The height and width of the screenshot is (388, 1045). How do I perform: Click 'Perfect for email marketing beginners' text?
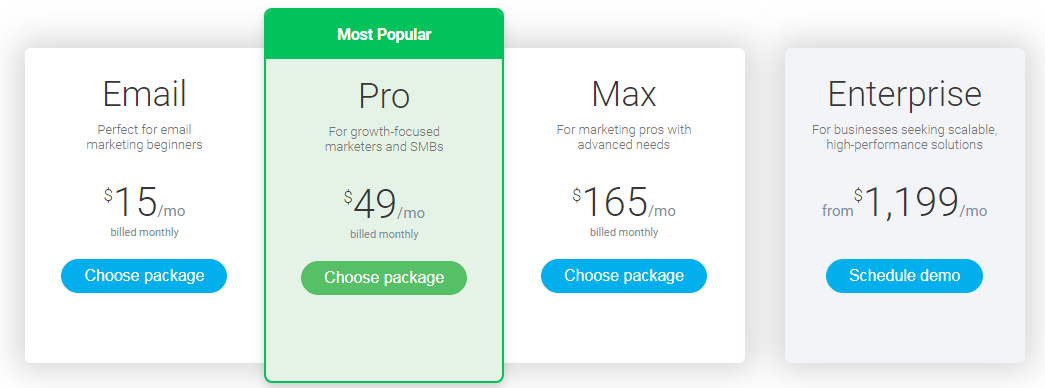coord(144,137)
